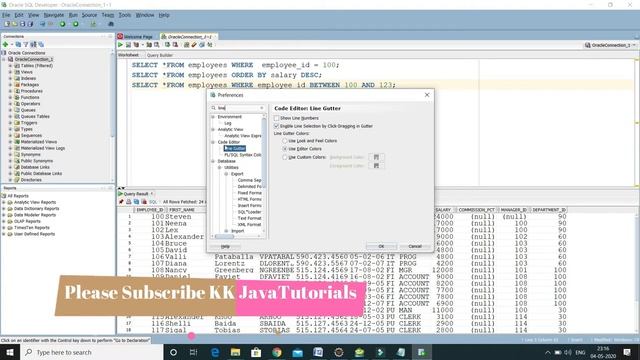This screenshot has width=640, height=360.
Task: Collapse the Database node in Preferences tree
Action: pos(213,161)
